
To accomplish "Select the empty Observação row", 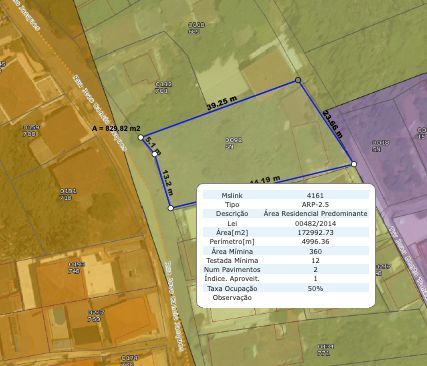I will point(286,297).
